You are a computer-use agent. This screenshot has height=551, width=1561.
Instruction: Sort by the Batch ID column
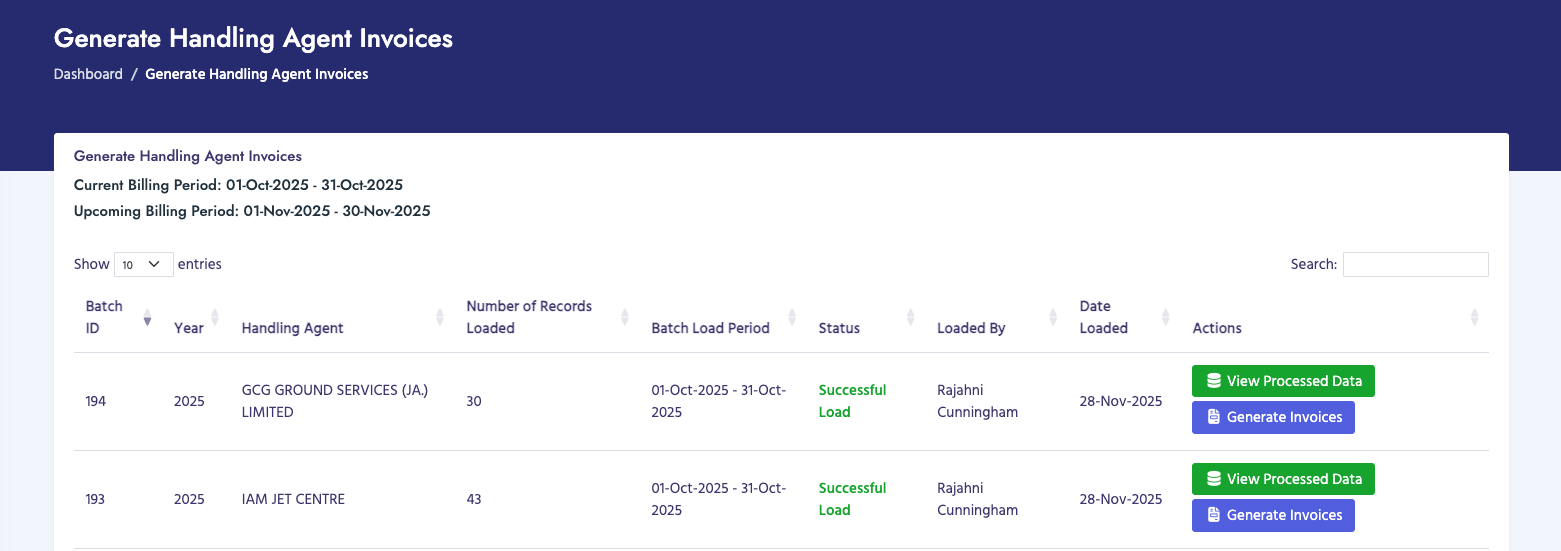tap(118, 317)
